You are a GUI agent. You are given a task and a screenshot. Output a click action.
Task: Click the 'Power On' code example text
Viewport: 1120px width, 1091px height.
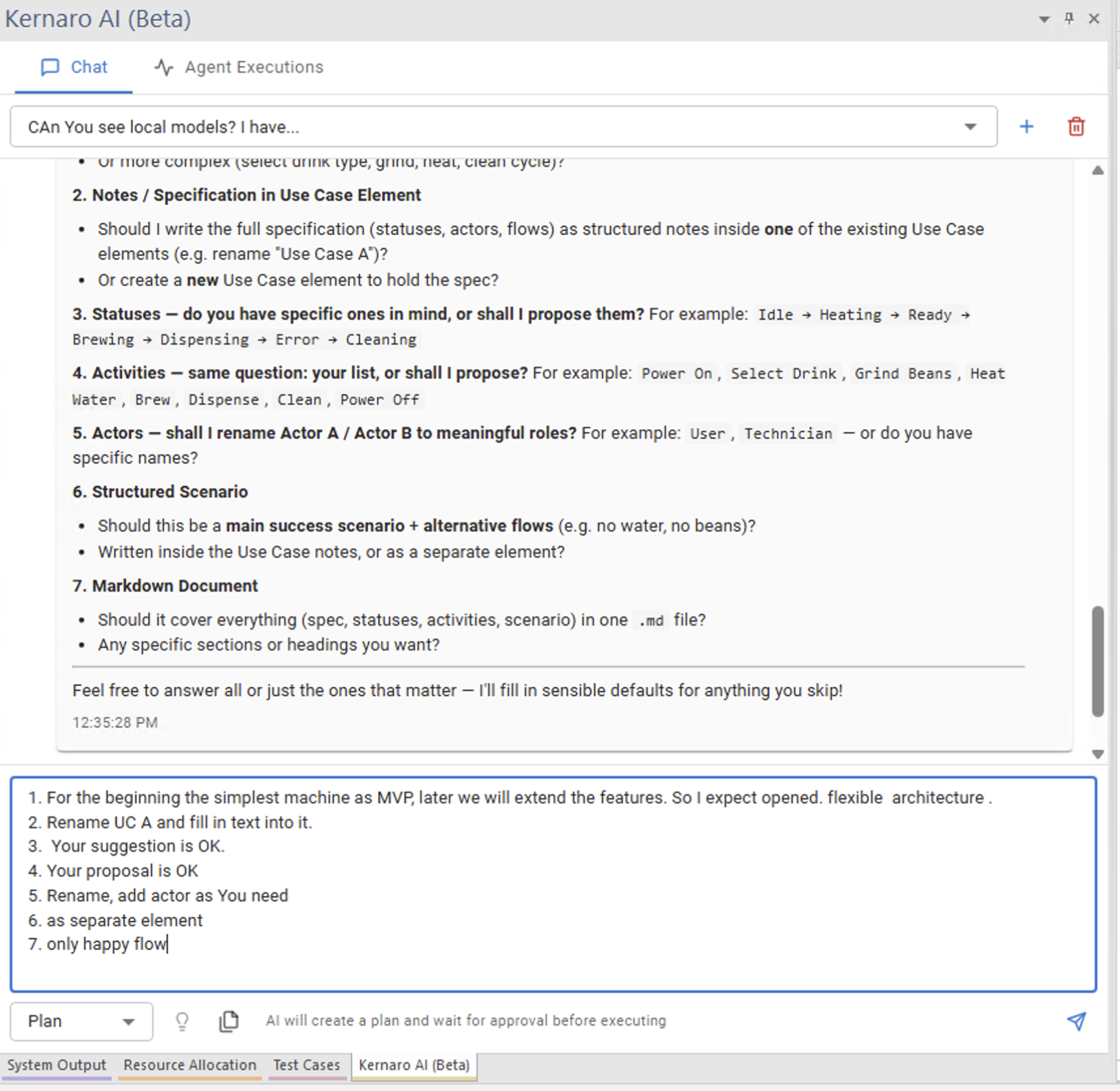click(677, 374)
